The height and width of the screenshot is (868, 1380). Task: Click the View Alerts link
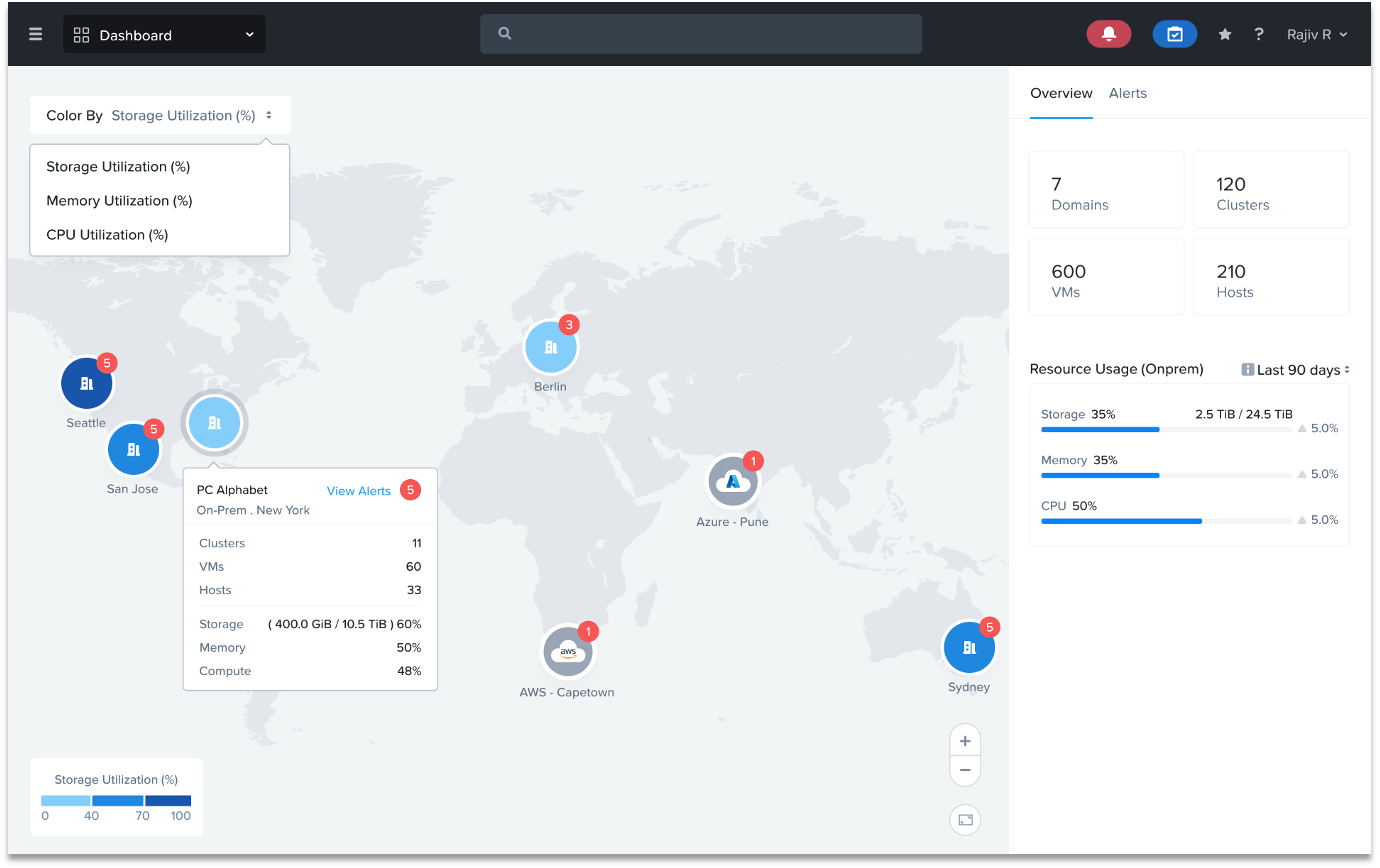[x=358, y=491]
